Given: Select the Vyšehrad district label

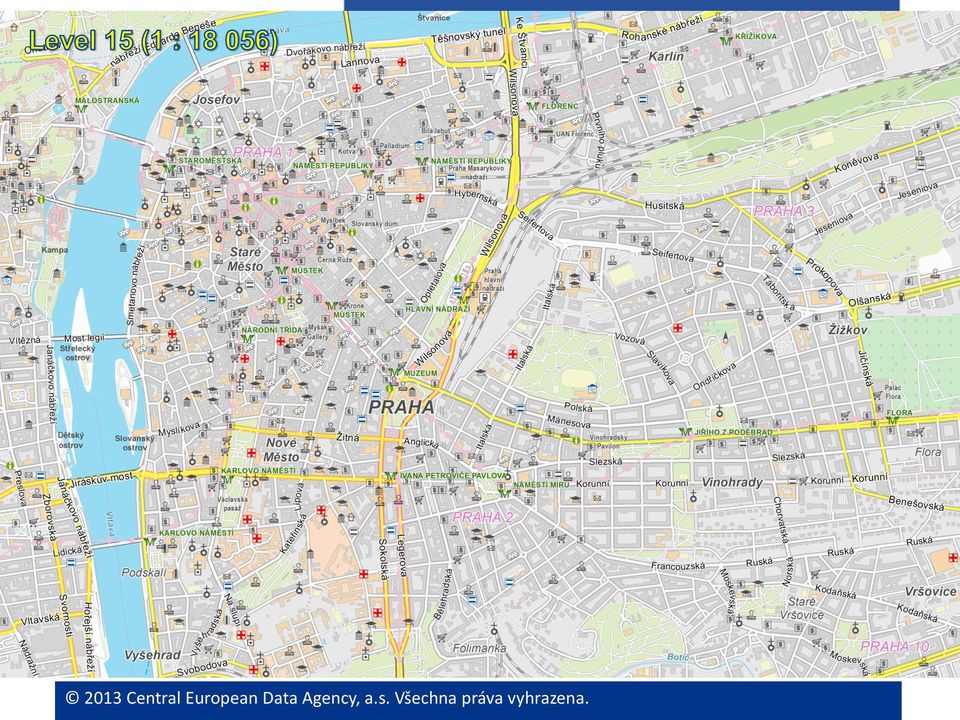Looking at the screenshot, I should click(x=152, y=655).
